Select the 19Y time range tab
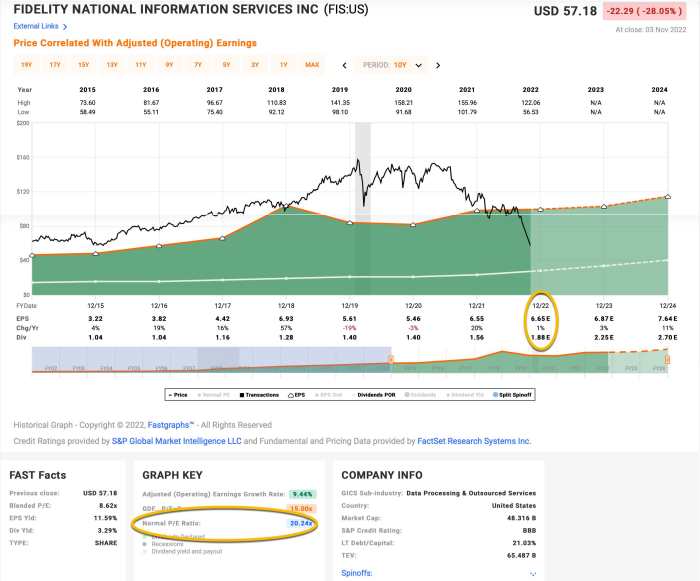The height and width of the screenshot is (581, 700). [x=26, y=65]
